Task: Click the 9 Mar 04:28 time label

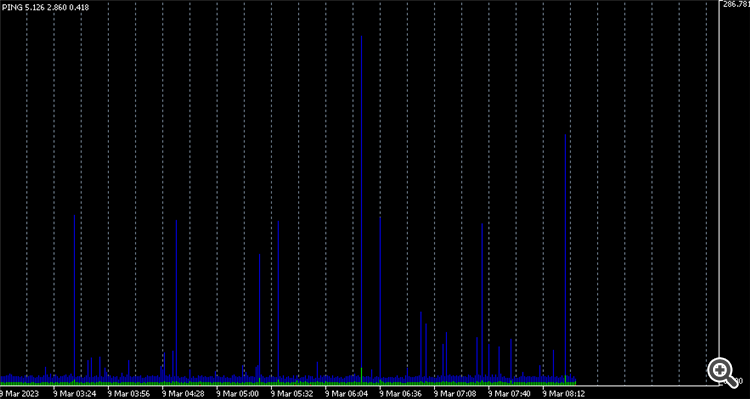Action: [184, 394]
